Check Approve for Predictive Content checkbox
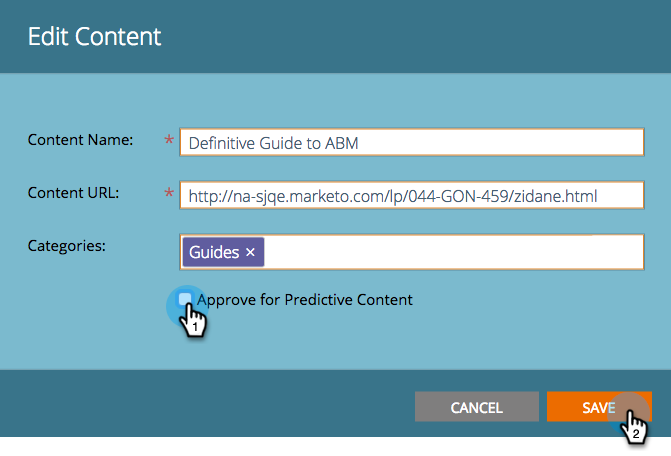The height and width of the screenshot is (456, 671). pyautogui.click(x=185, y=299)
